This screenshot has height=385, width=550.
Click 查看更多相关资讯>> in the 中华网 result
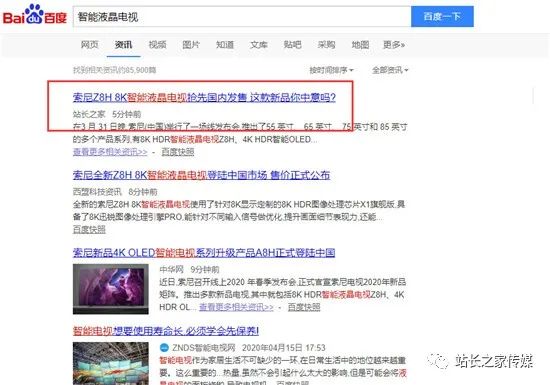click(236, 307)
